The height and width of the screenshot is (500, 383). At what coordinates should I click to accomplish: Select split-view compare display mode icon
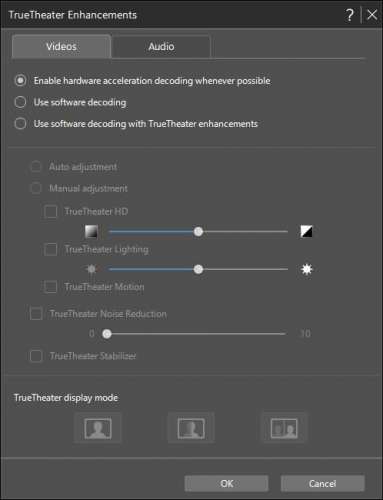click(x=284, y=428)
